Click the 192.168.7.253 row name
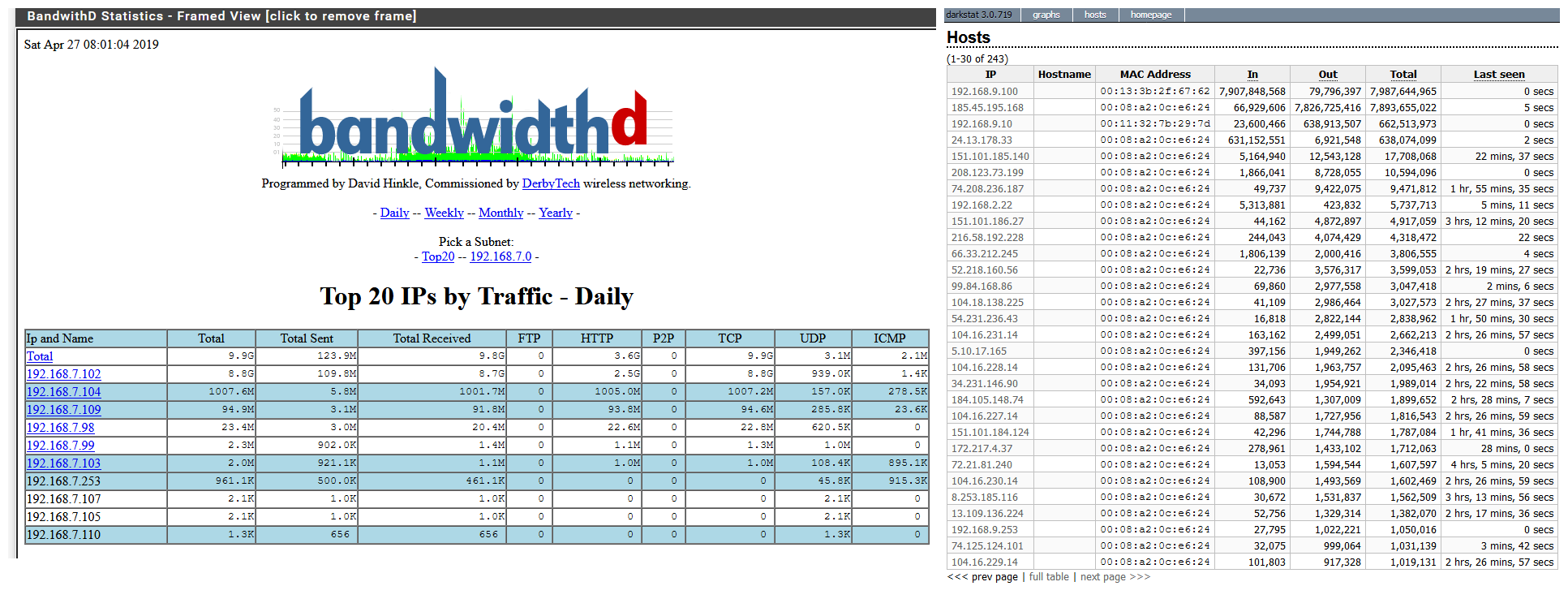Image resolution: width=1568 pixels, height=599 pixels. coord(64,481)
